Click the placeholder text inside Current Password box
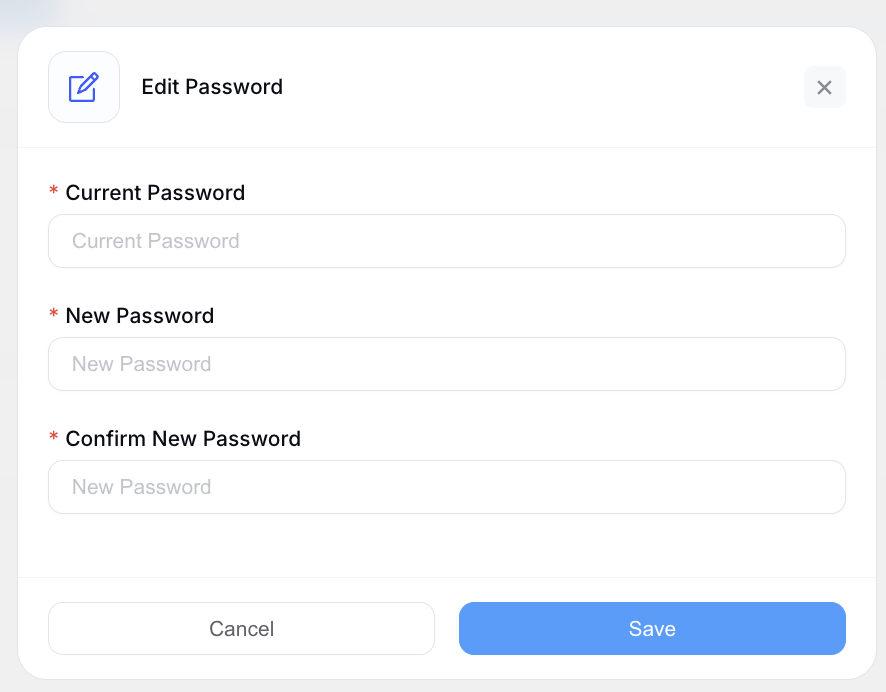Image resolution: width=886 pixels, height=692 pixels. click(154, 241)
